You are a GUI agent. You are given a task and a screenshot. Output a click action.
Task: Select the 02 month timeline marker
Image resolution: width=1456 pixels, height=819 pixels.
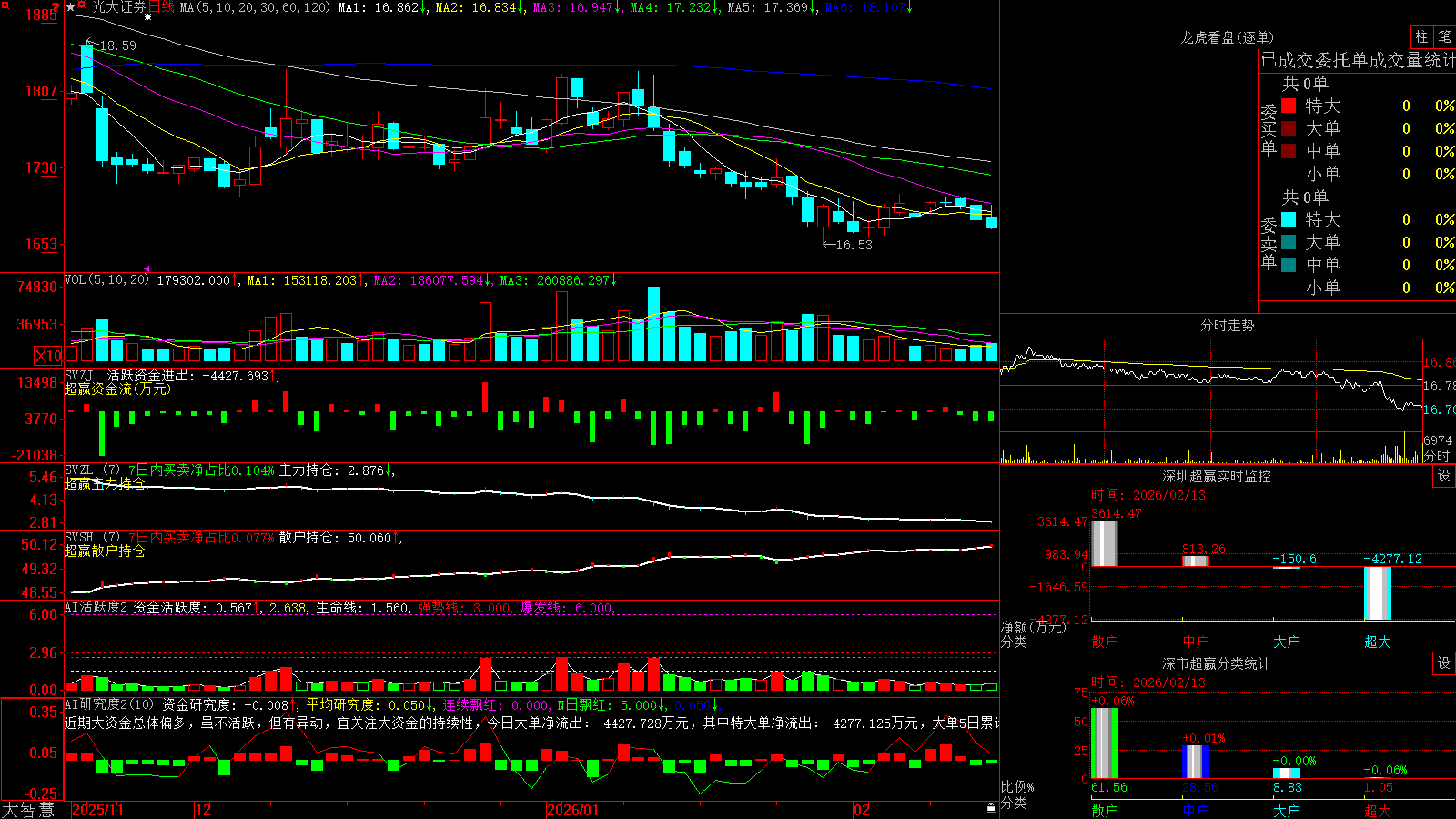coord(862,810)
